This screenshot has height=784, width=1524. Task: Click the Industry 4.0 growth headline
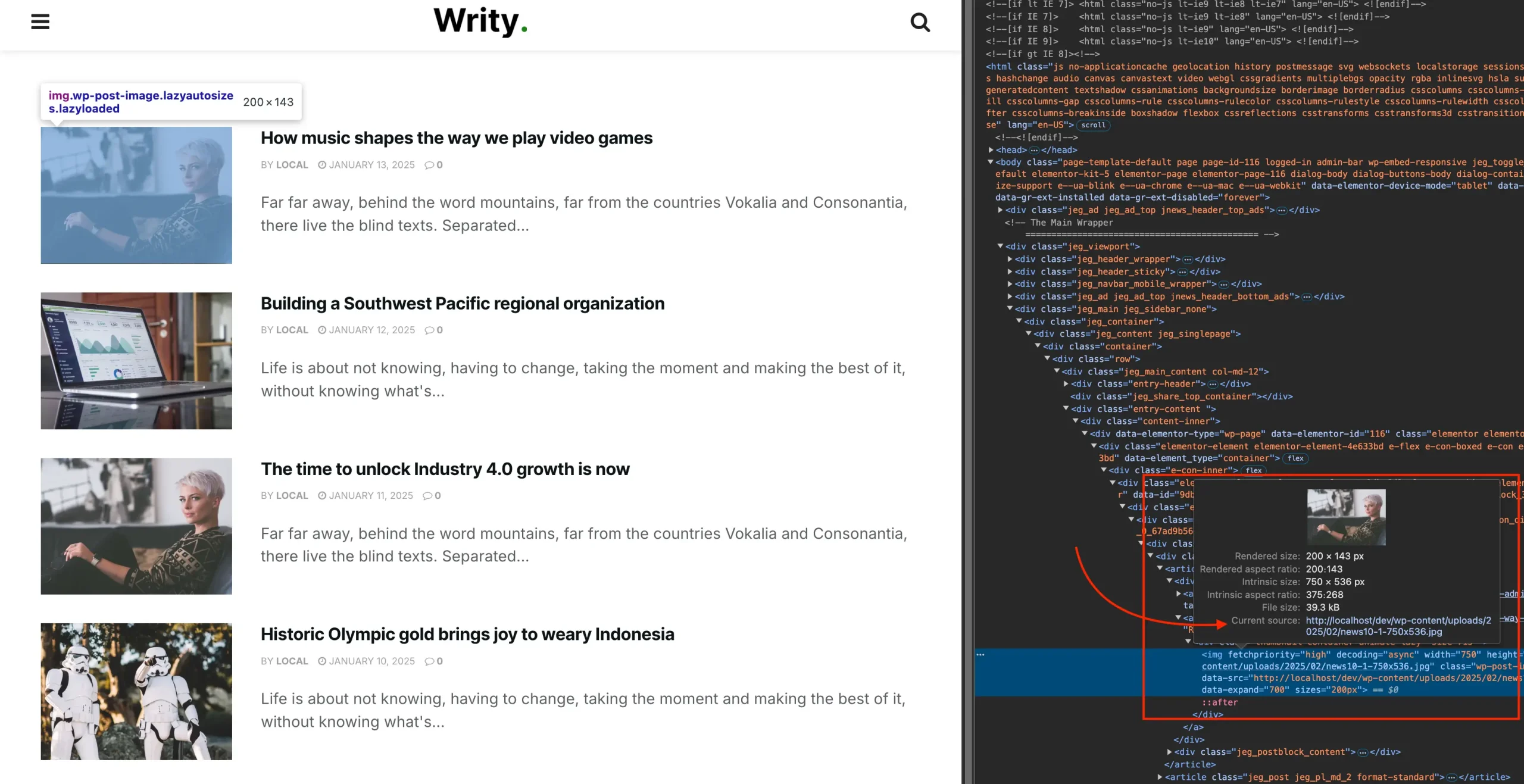tap(445, 469)
